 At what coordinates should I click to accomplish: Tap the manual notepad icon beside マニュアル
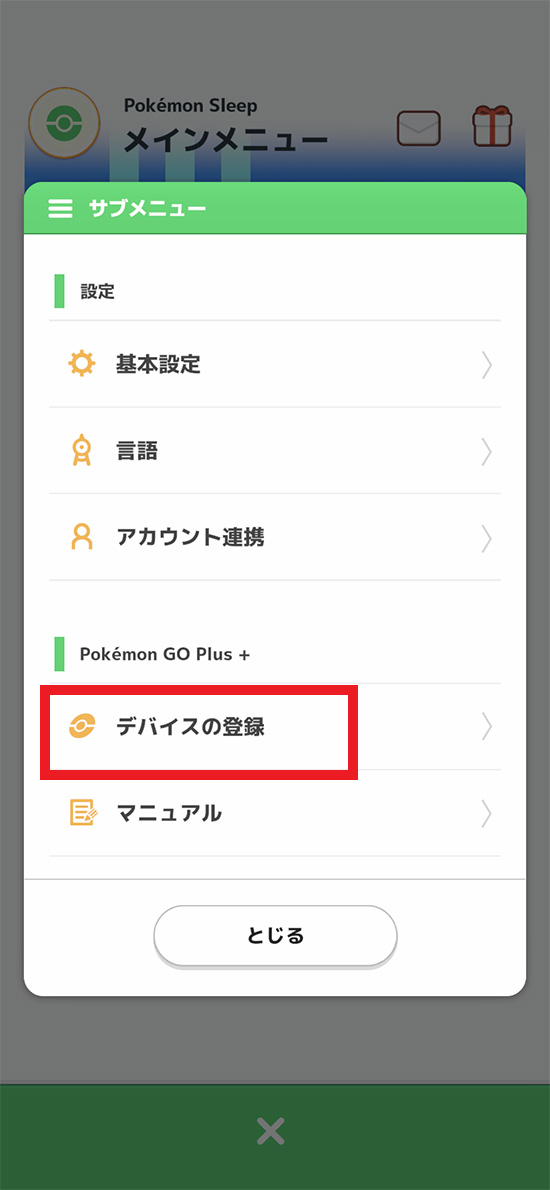(83, 813)
